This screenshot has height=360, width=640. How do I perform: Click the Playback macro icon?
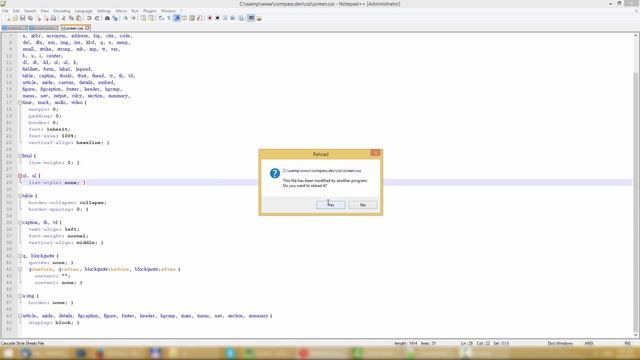click(225, 18)
